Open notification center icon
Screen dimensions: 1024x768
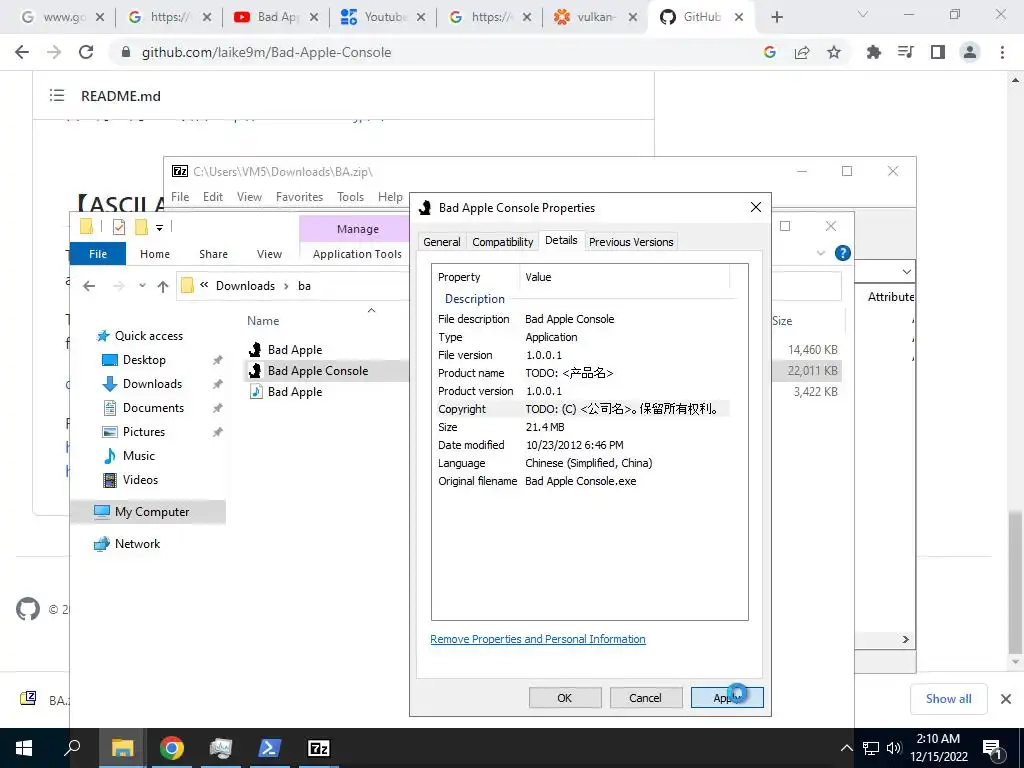tap(993, 748)
